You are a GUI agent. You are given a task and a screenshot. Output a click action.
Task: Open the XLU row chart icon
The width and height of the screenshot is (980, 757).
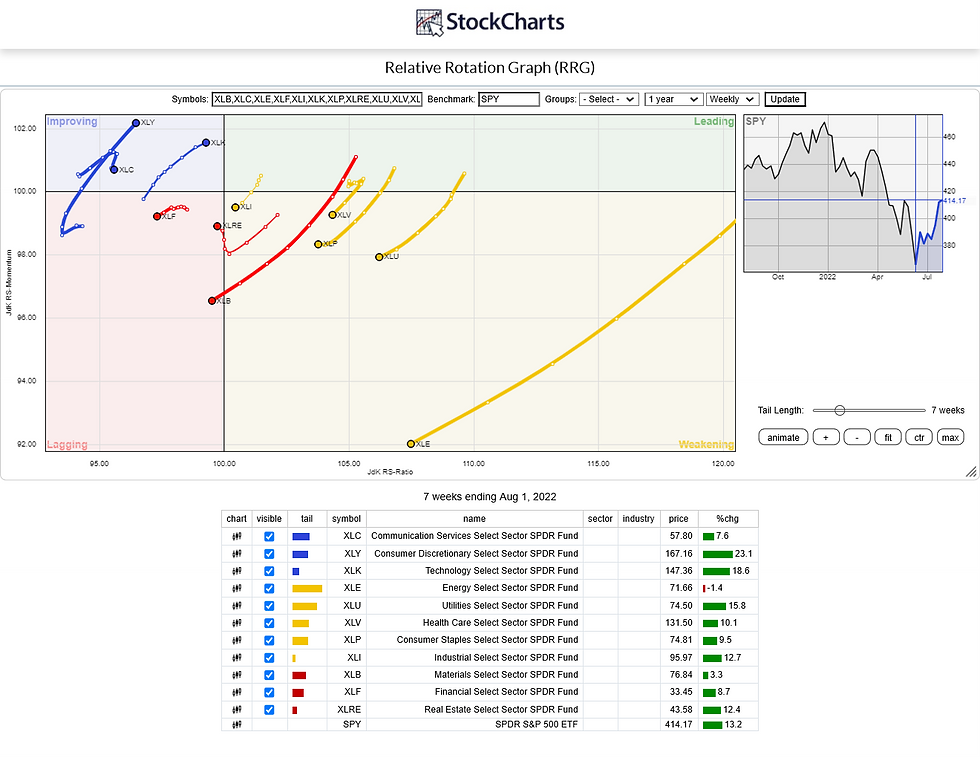click(237, 606)
